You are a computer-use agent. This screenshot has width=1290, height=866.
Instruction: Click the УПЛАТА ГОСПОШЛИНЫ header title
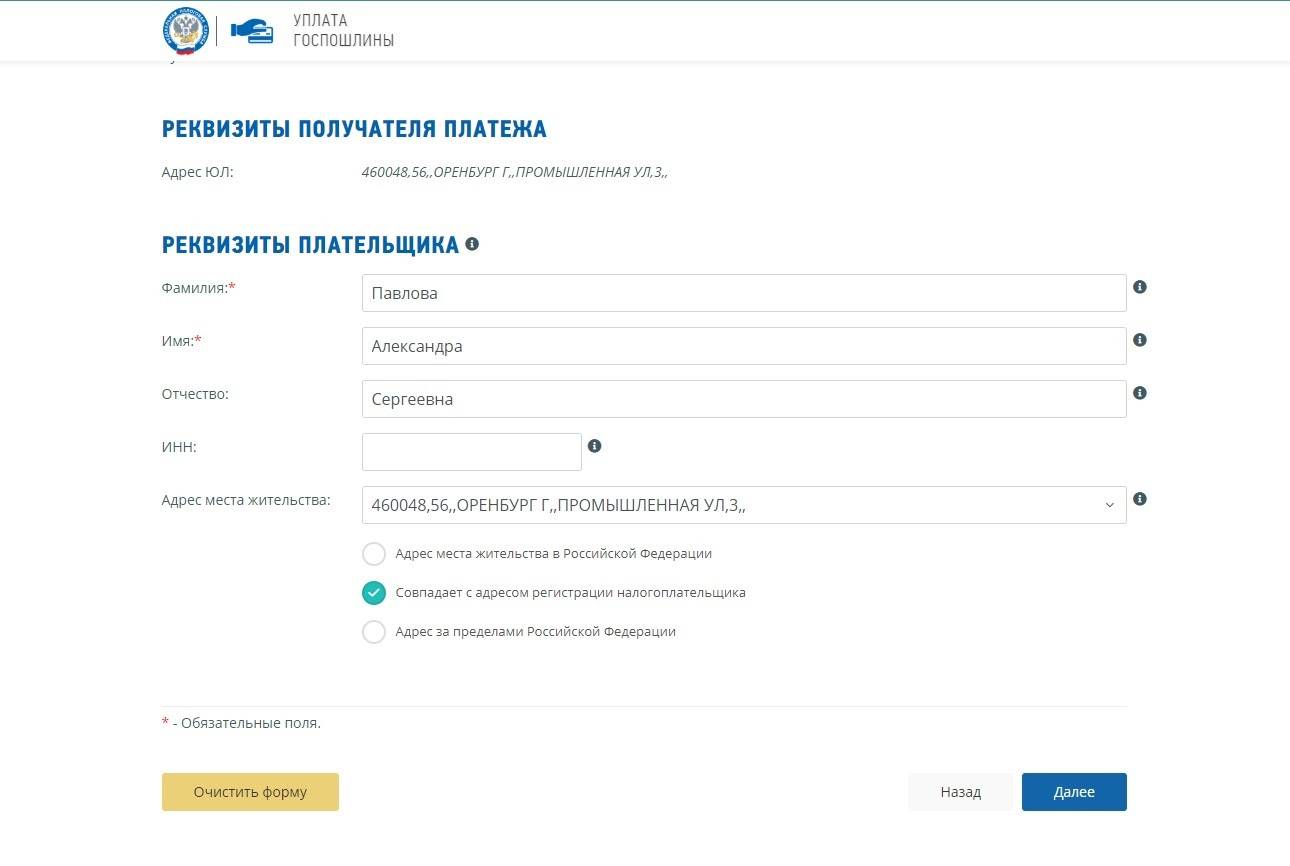point(343,31)
